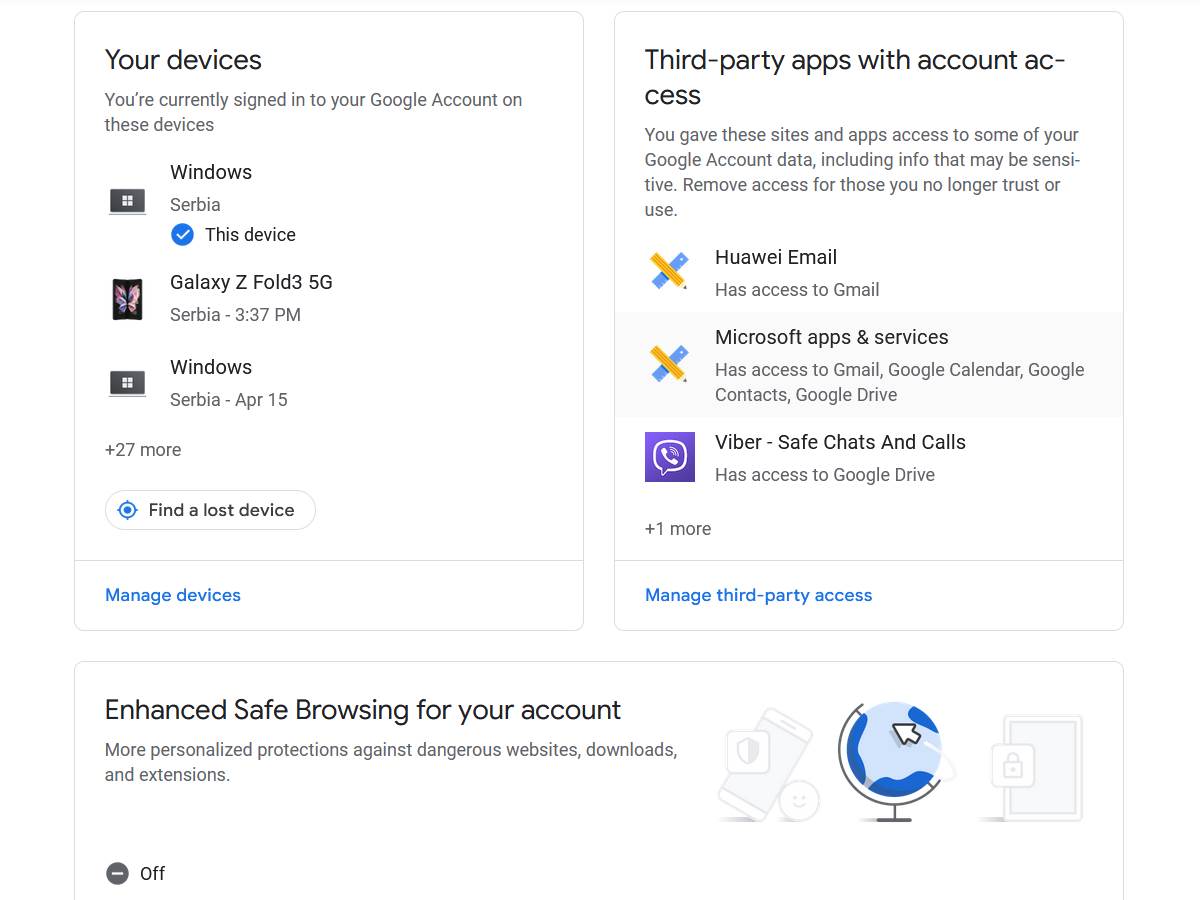Click the Windows device icon under Your devices
The width and height of the screenshot is (1200, 900).
click(x=127, y=200)
